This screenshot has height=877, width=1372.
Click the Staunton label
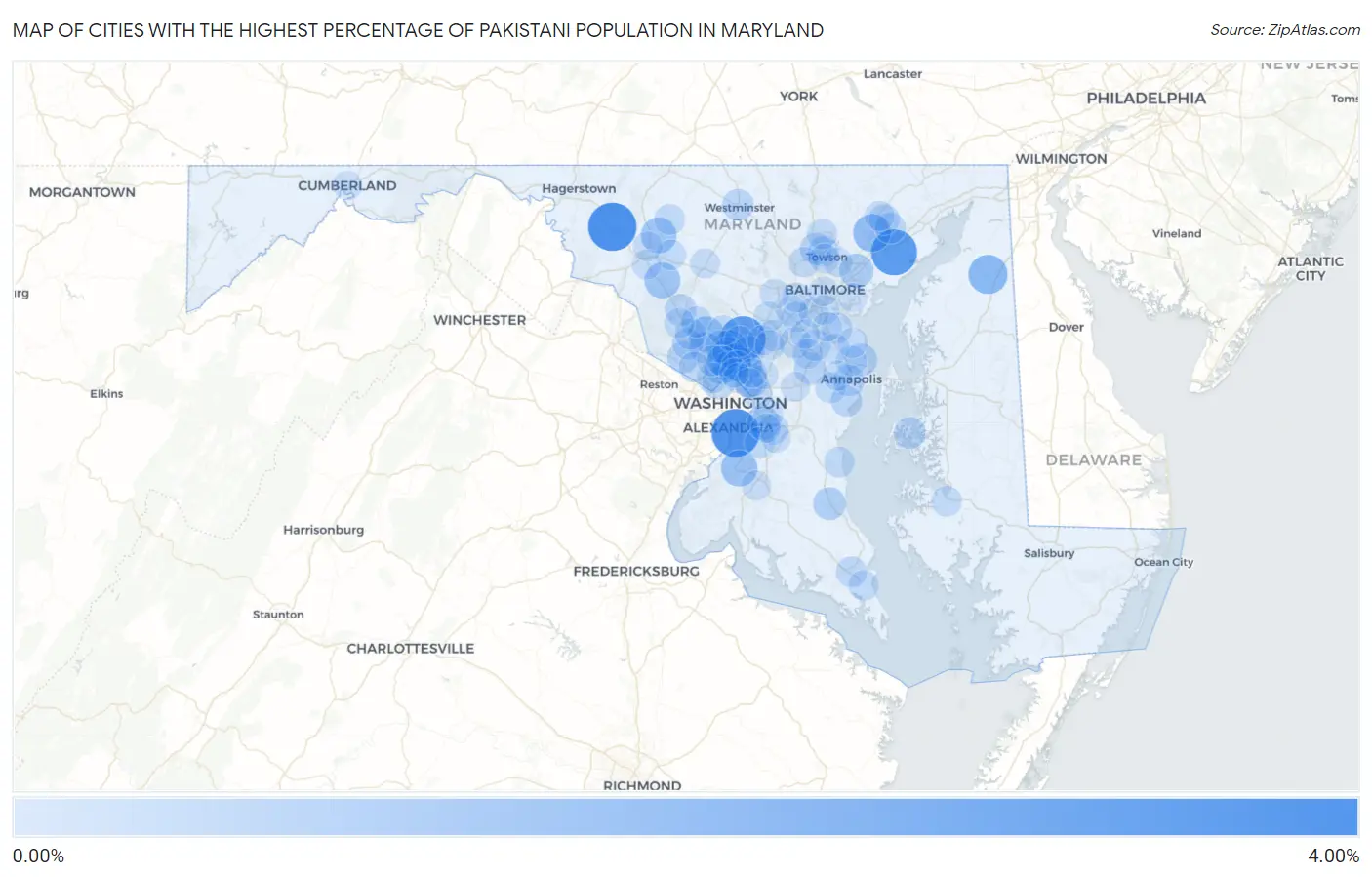point(278,615)
